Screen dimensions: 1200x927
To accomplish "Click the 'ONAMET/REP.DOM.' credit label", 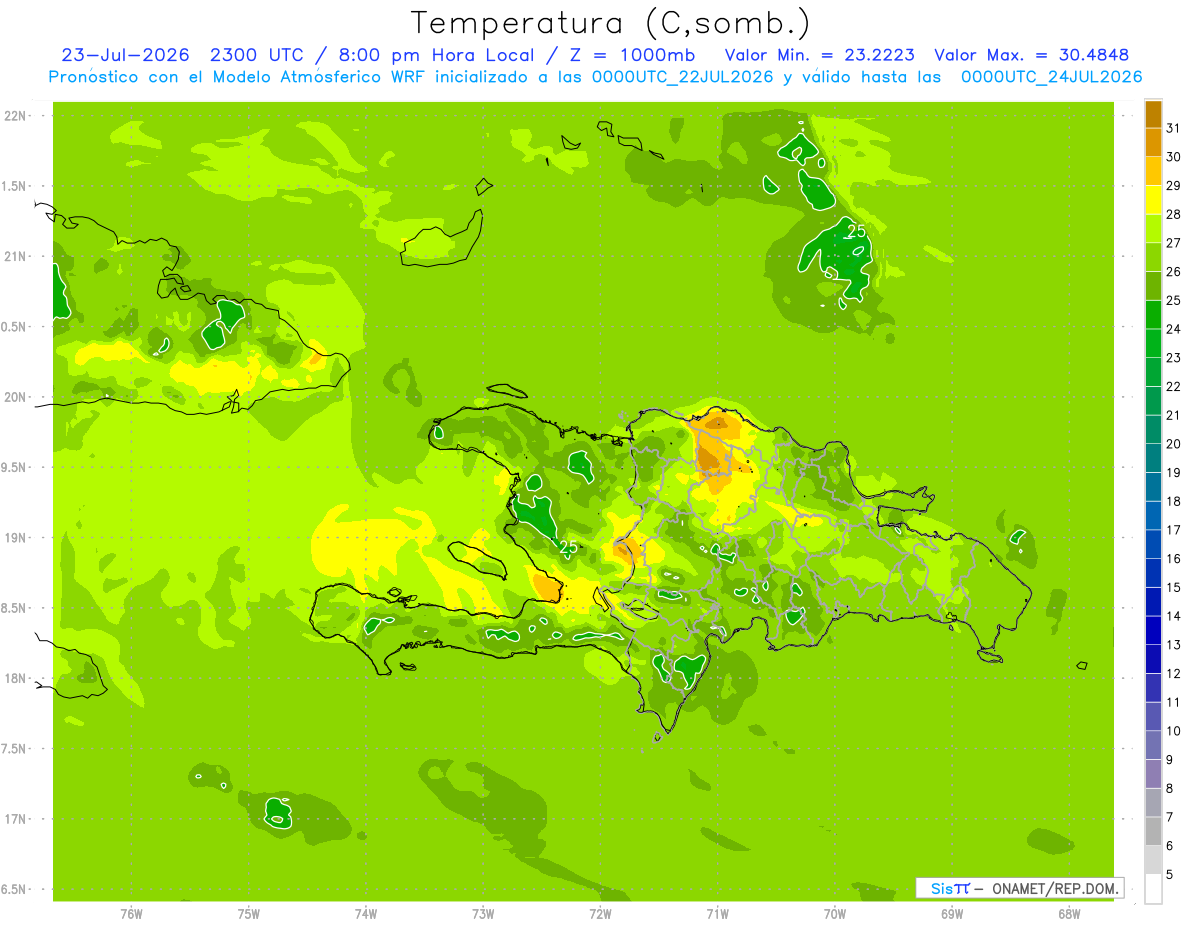I will point(1054,888).
